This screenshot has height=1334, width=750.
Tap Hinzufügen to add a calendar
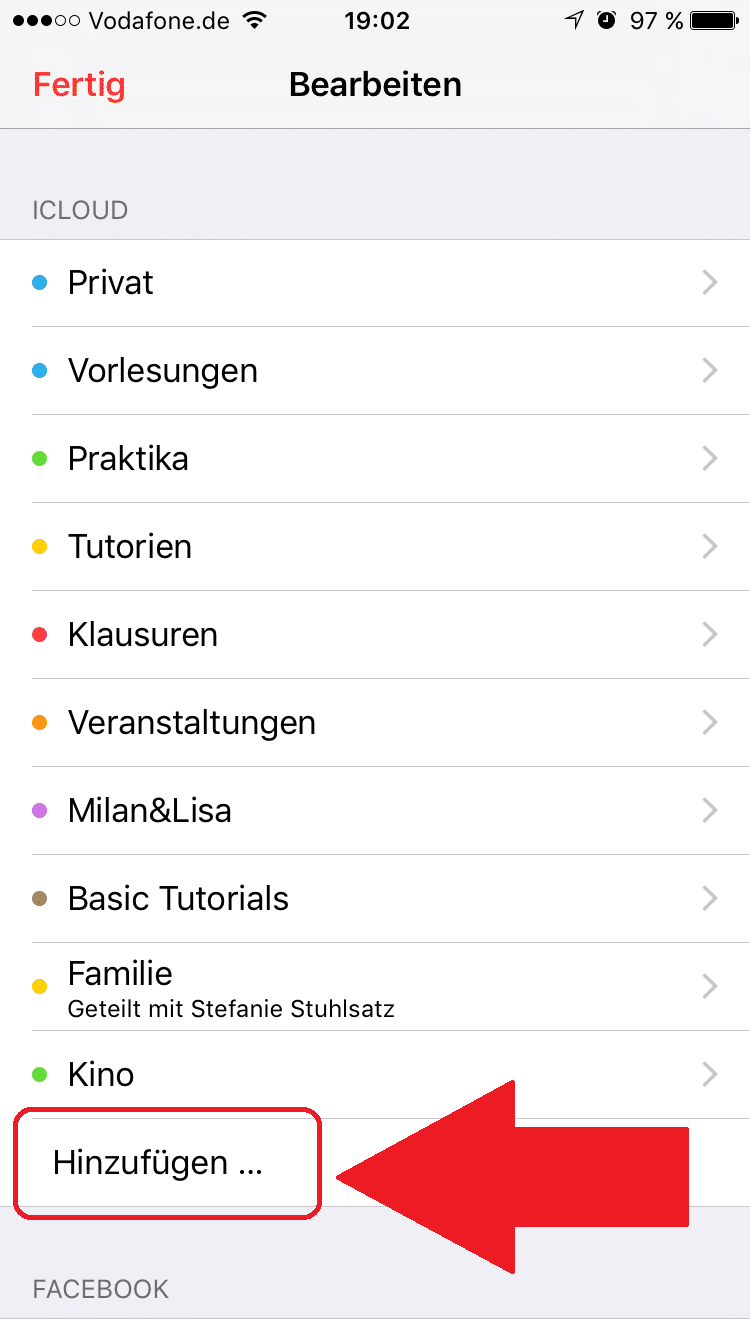point(158,1163)
